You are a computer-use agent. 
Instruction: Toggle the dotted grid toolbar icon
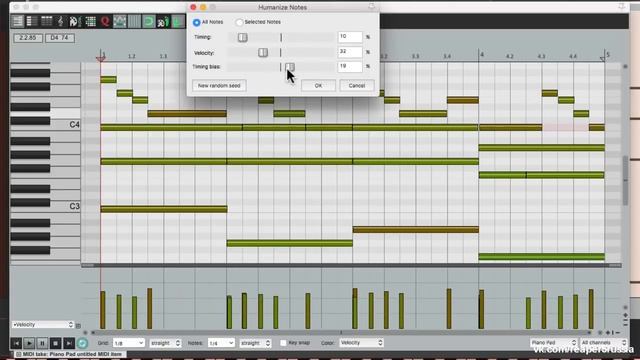[90, 21]
